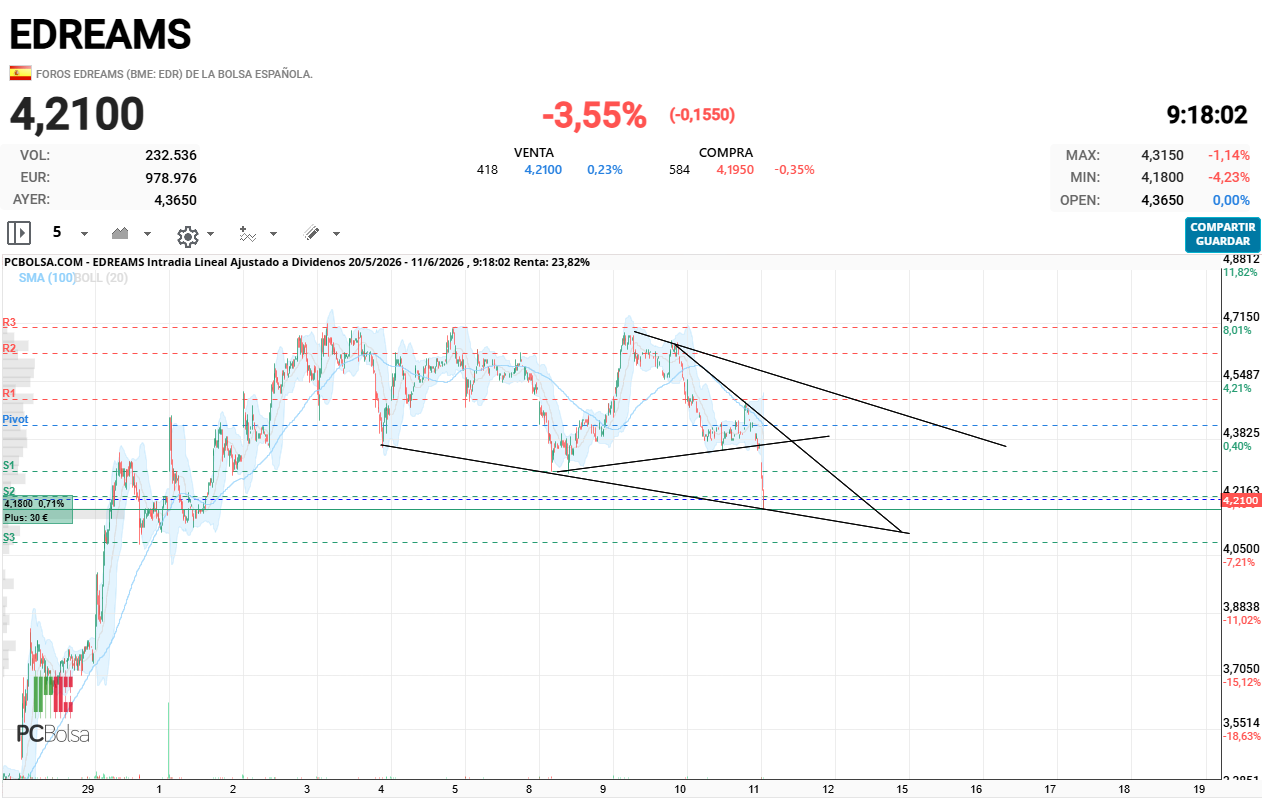The image size is (1262, 798).
Task: Click the FOROS EDREAMS subtitle text
Action: pyautogui.click(x=174, y=74)
